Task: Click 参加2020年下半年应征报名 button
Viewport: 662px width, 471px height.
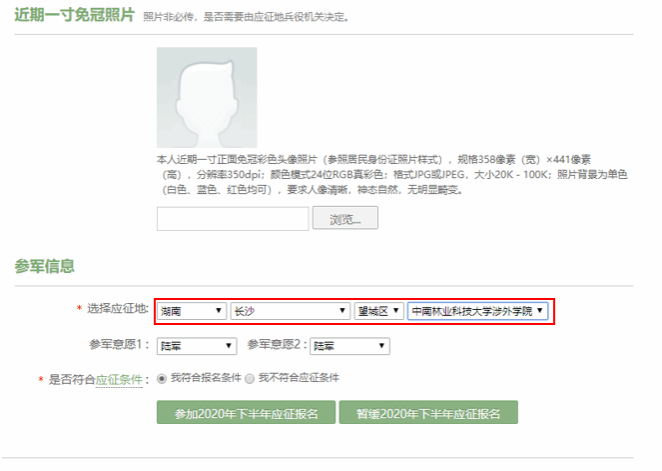Action: (245, 413)
